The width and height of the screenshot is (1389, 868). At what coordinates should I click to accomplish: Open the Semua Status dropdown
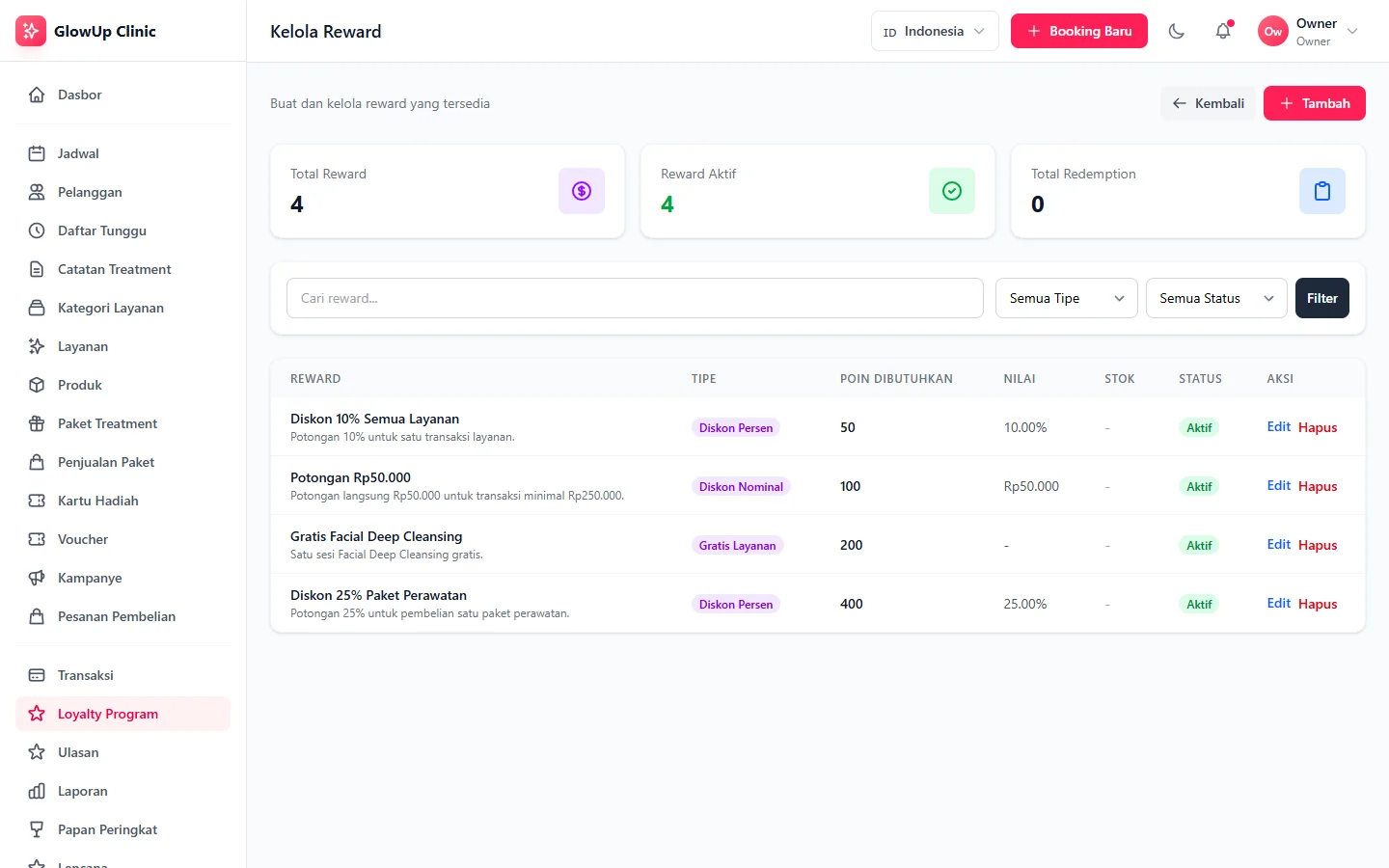[x=1216, y=298]
